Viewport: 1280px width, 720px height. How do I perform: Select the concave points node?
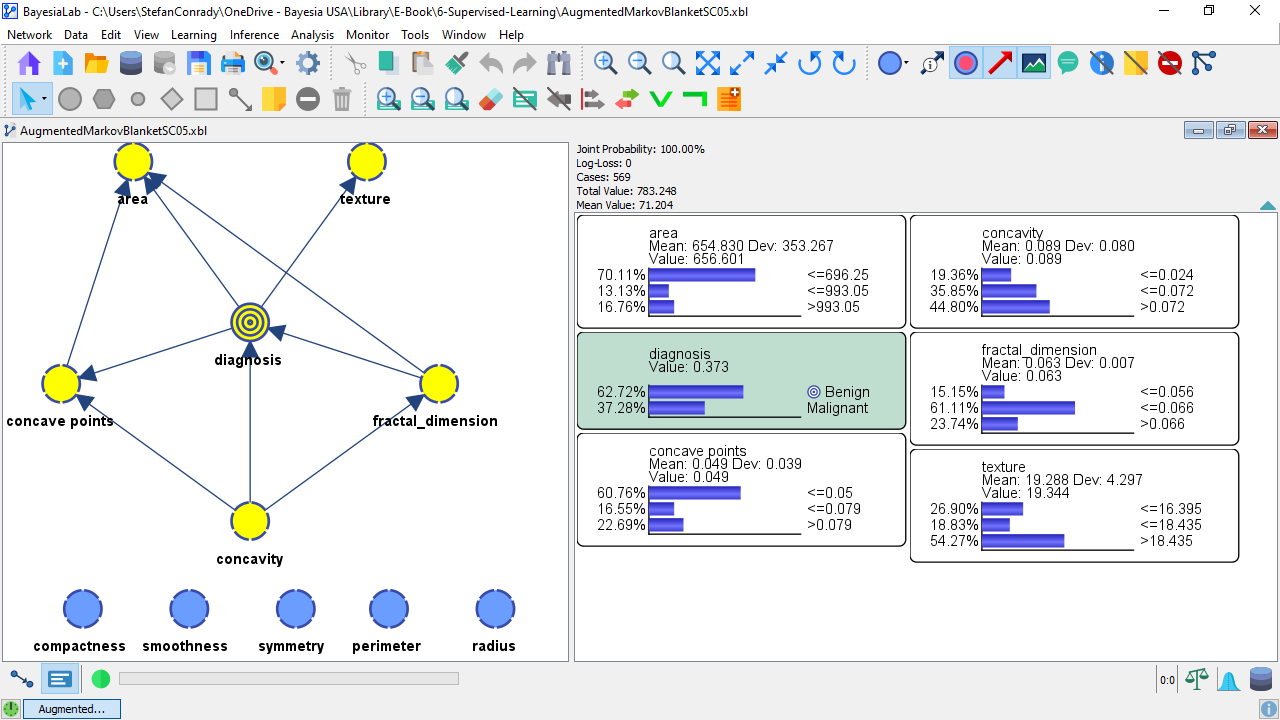pyautogui.click(x=61, y=384)
